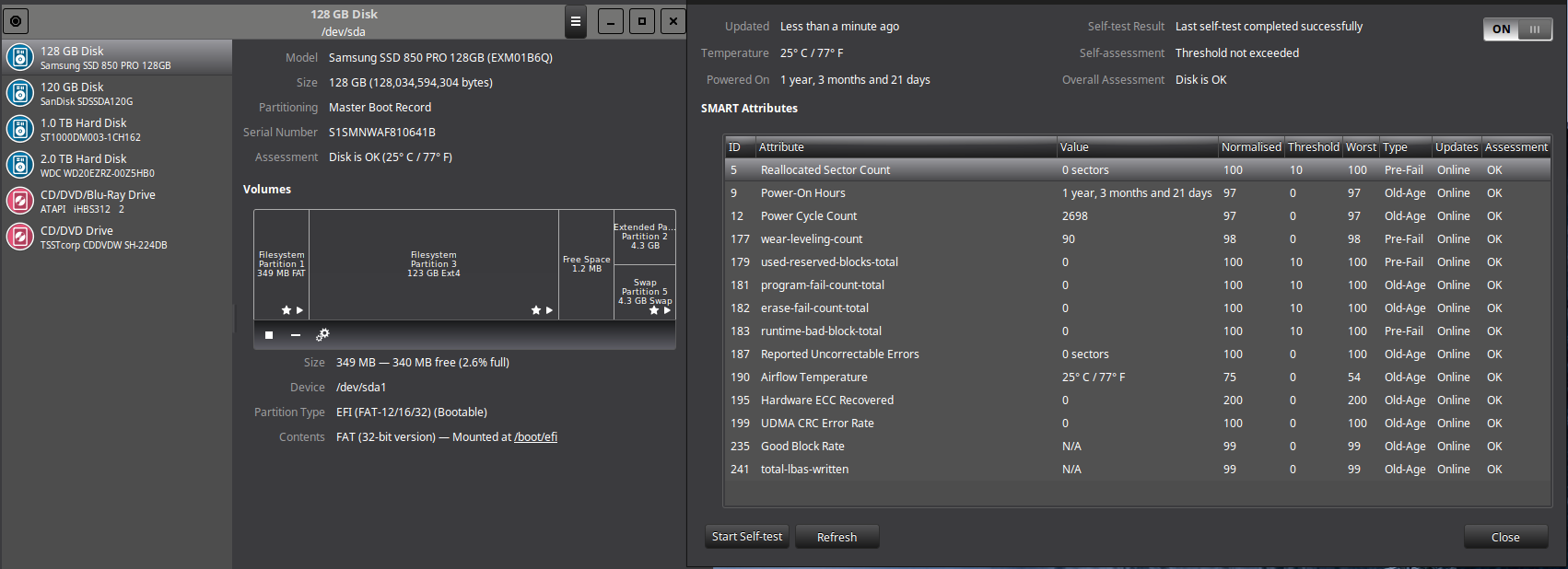Select the 2.0 TB WDC Hard Disk
This screenshot has height=569, width=1568.
116,165
